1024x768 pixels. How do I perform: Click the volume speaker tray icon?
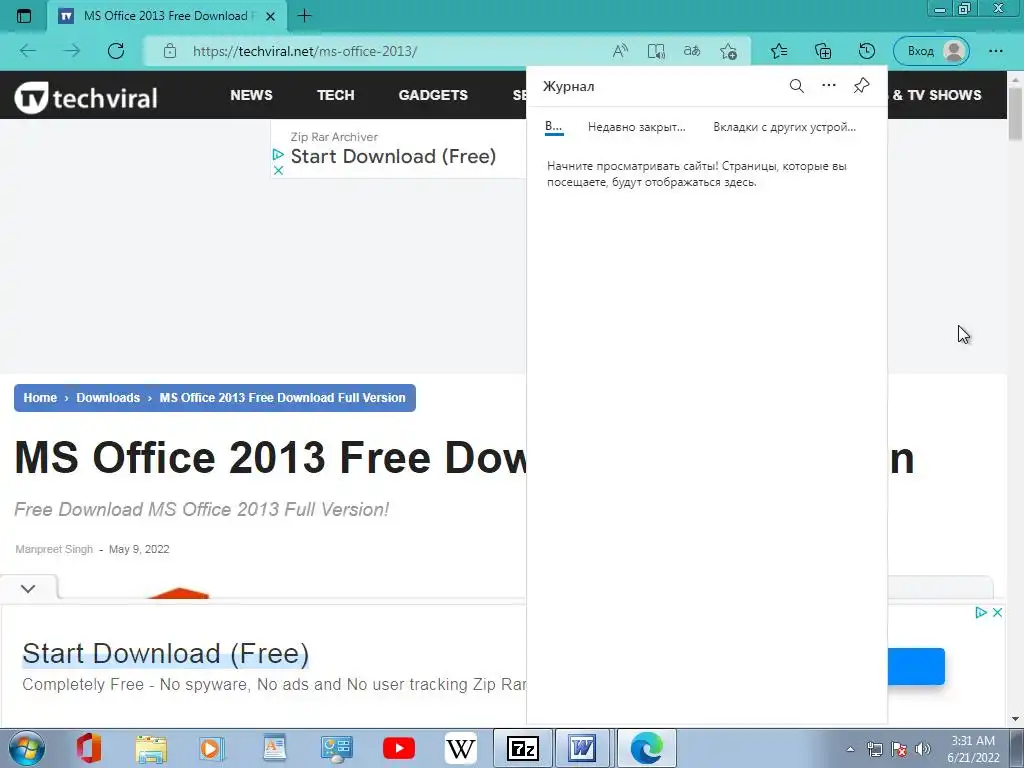tap(922, 749)
